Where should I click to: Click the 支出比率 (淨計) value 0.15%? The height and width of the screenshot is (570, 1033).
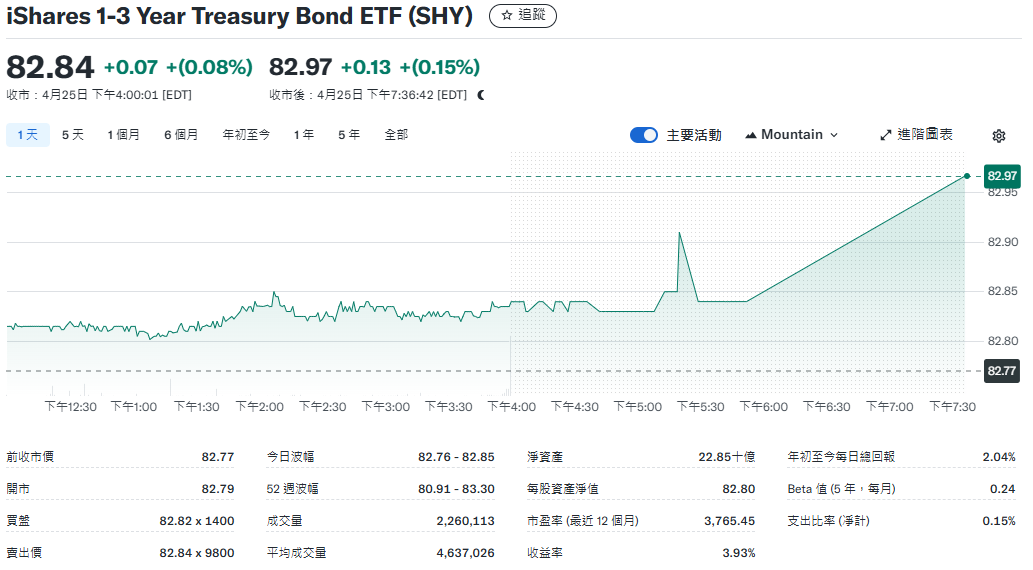[999, 521]
